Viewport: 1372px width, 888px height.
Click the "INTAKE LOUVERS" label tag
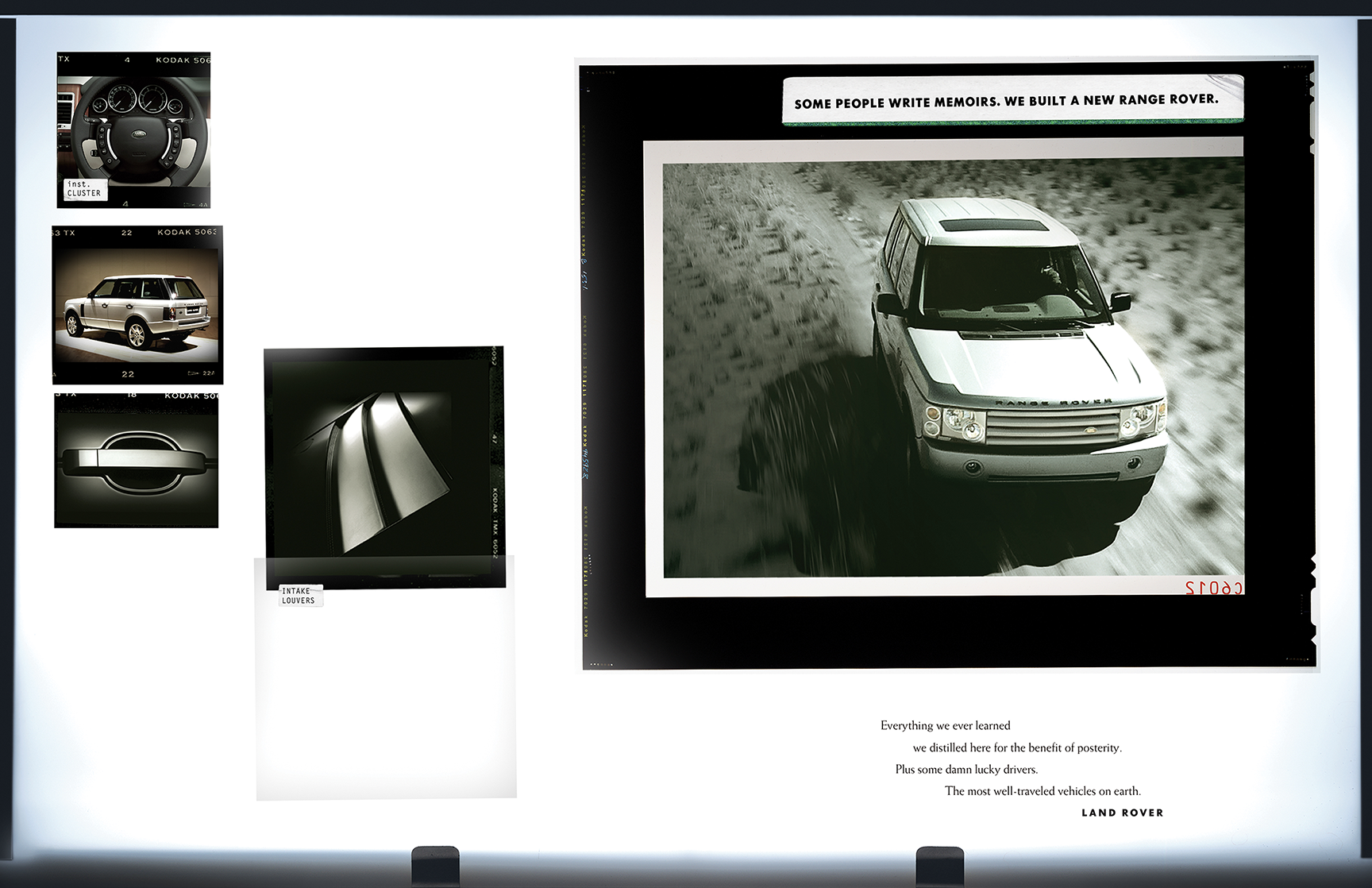point(300,596)
